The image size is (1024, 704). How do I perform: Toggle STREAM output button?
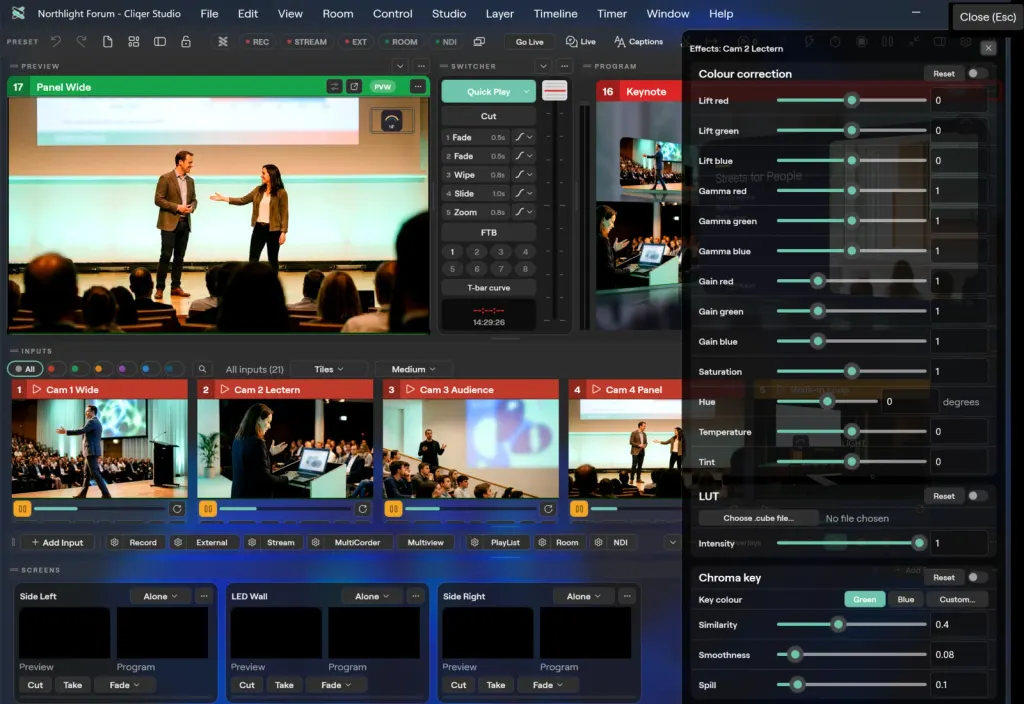coord(307,41)
